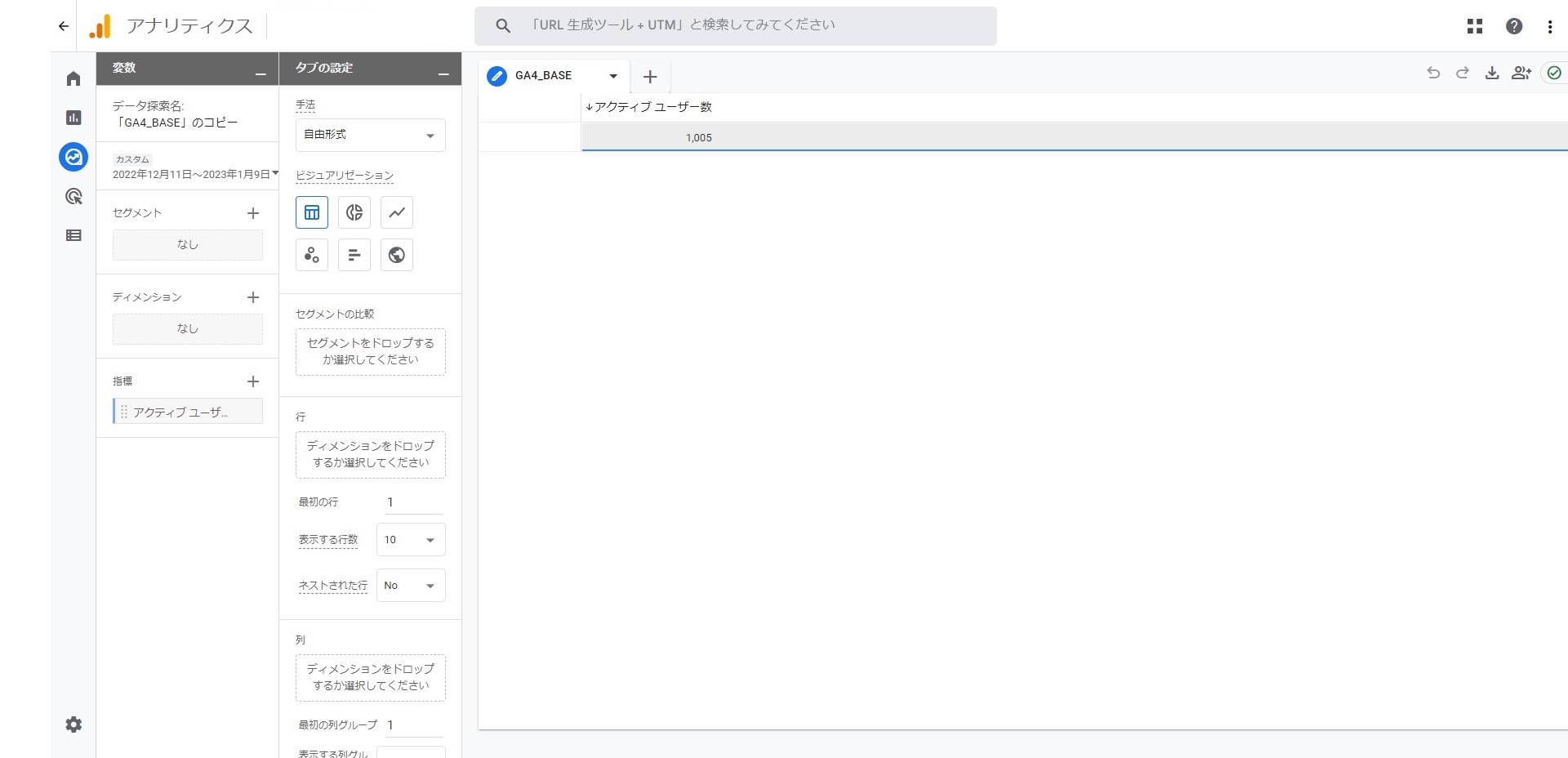Select the bar chart visualization

[x=354, y=255]
